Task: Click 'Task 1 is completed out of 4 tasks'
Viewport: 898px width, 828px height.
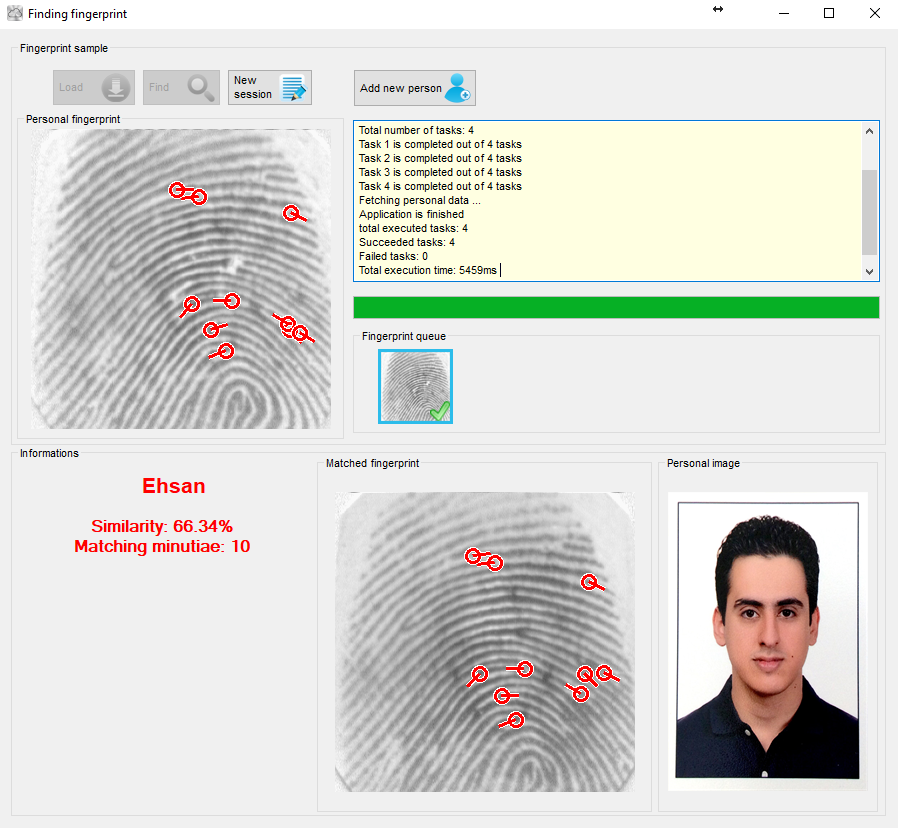Action: 440,144
